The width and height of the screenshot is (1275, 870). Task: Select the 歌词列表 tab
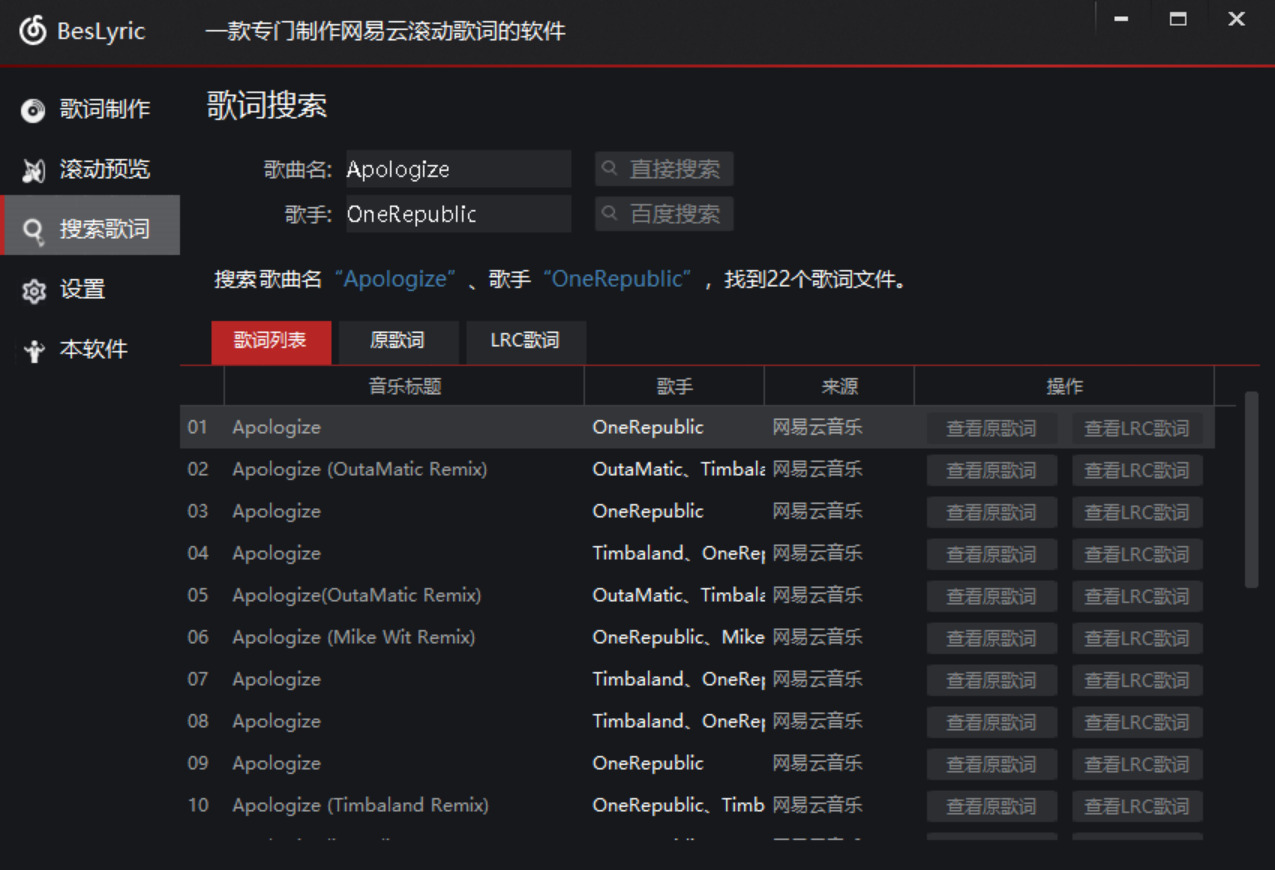(x=270, y=341)
